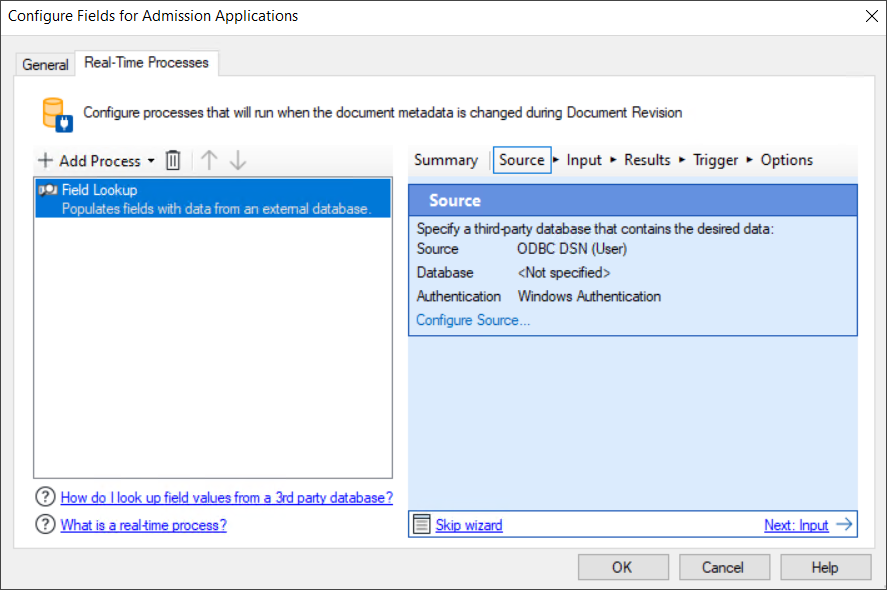Image resolution: width=887 pixels, height=590 pixels.
Task: Click the Field Lookup binoculars icon
Action: (49, 190)
